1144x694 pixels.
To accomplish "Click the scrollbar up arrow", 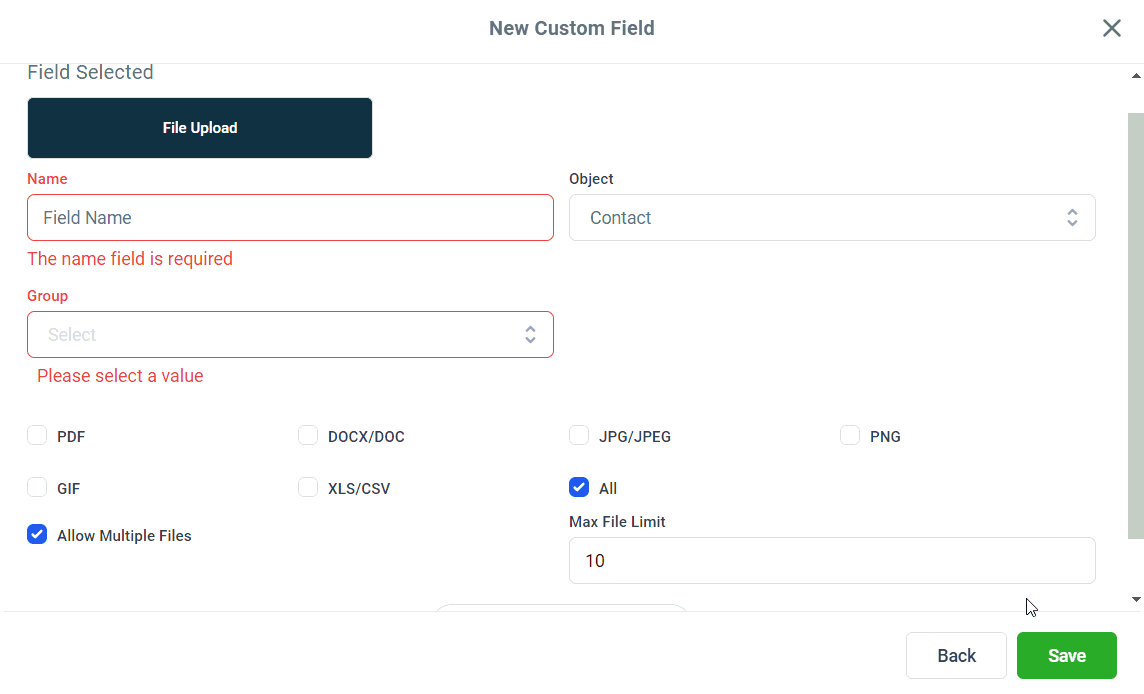I will click(x=1136, y=76).
